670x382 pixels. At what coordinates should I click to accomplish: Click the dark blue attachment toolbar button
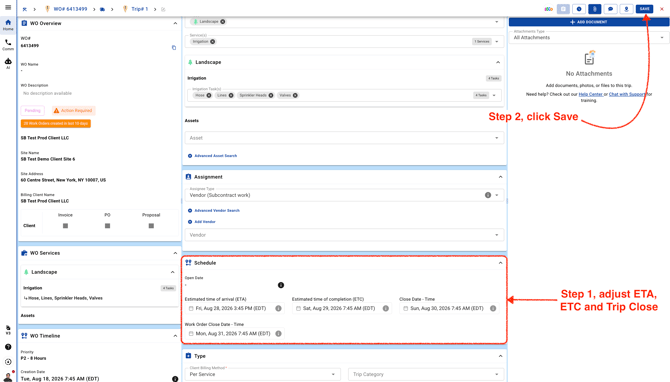click(595, 9)
